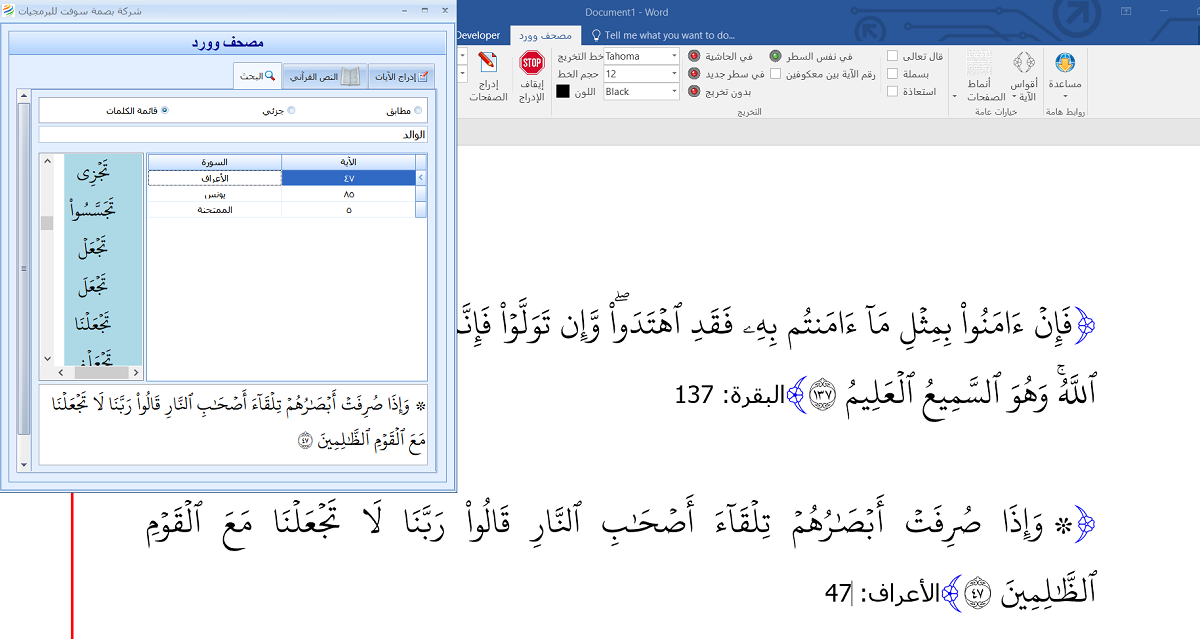Select 'بدون تخريج' red radio option

(694, 91)
